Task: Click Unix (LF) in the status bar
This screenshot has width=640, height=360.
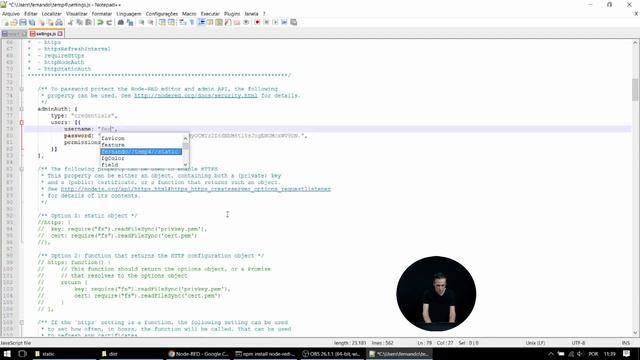Action: [x=535, y=343]
